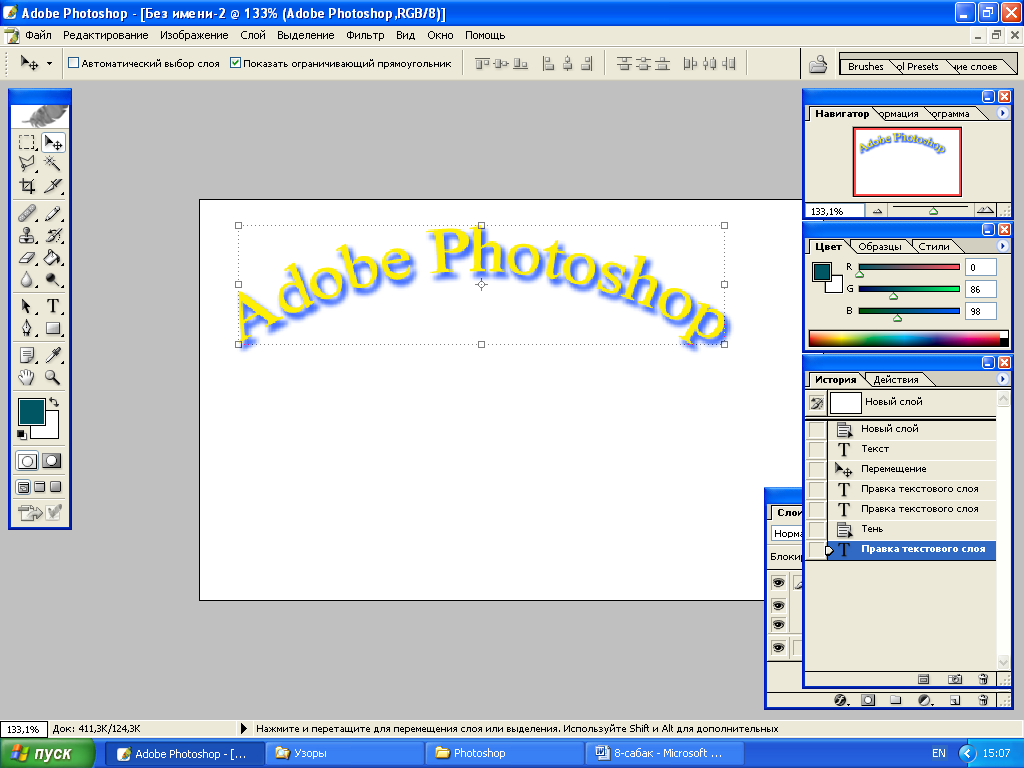Set history brush source beside 'Тень' state

(816, 529)
